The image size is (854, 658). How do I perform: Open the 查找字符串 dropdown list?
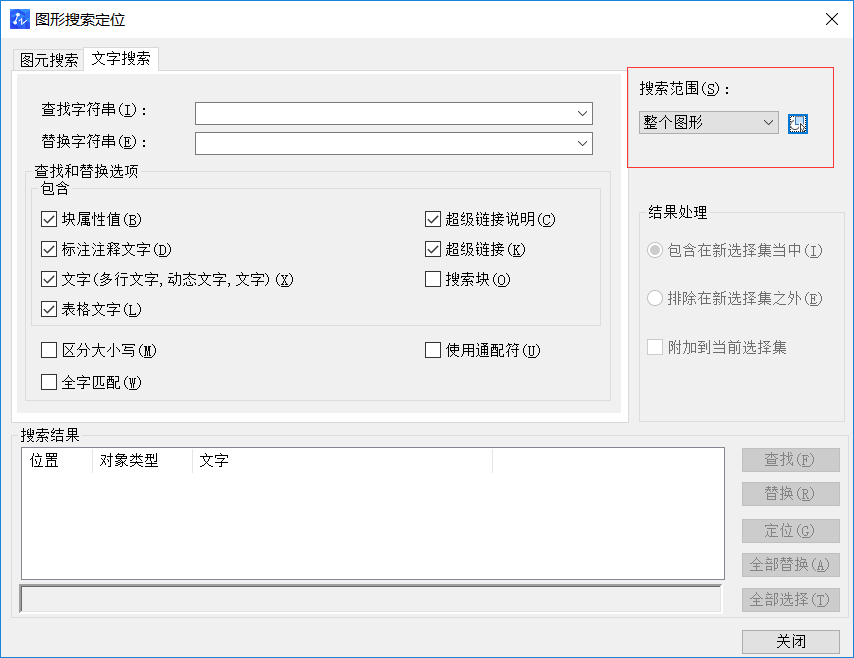click(x=581, y=113)
